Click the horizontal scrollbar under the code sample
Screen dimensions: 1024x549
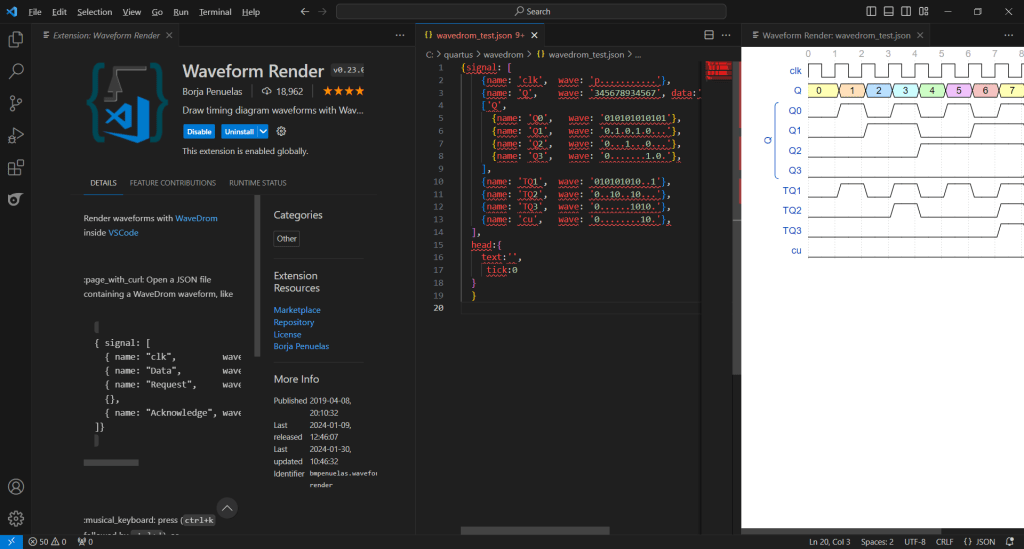tap(110, 463)
